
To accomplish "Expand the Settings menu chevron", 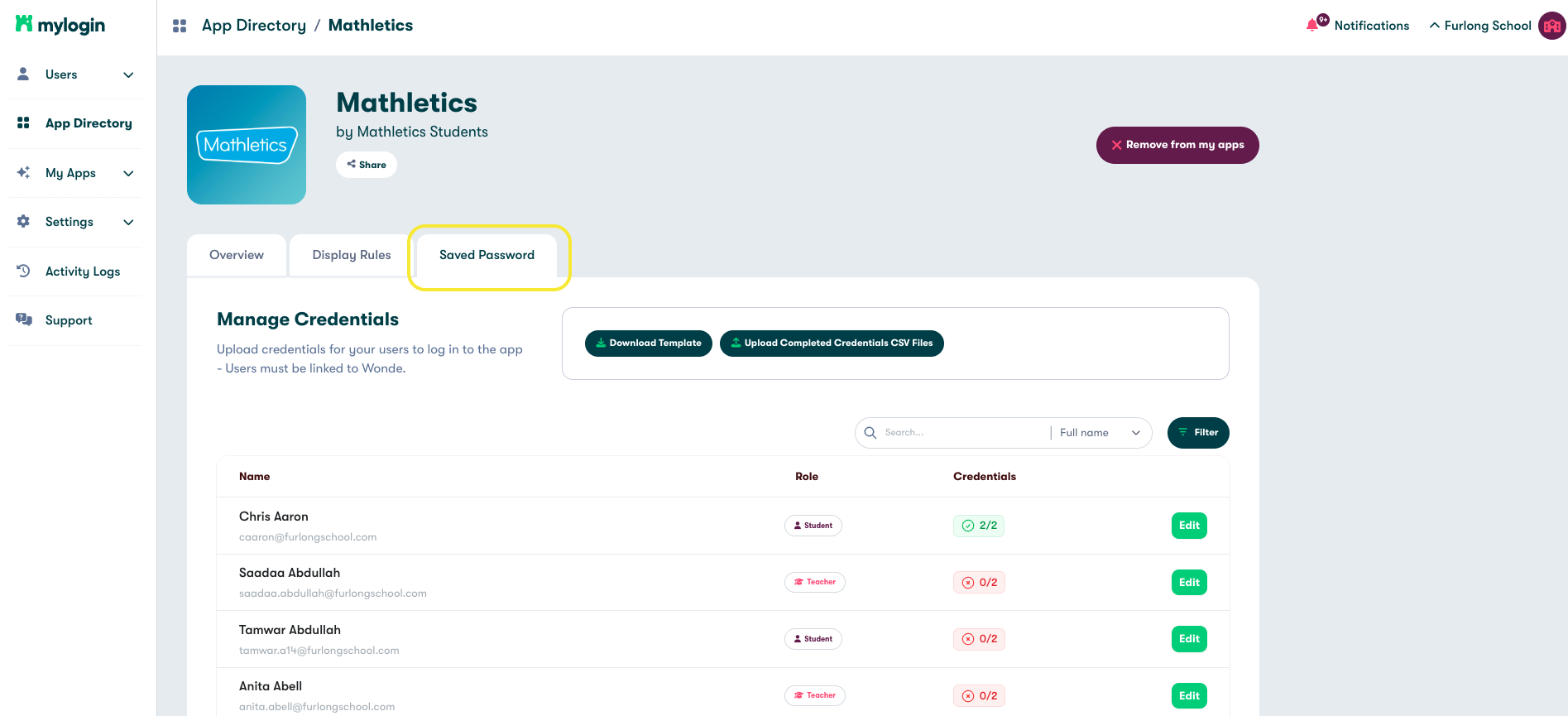I will pyautogui.click(x=128, y=222).
